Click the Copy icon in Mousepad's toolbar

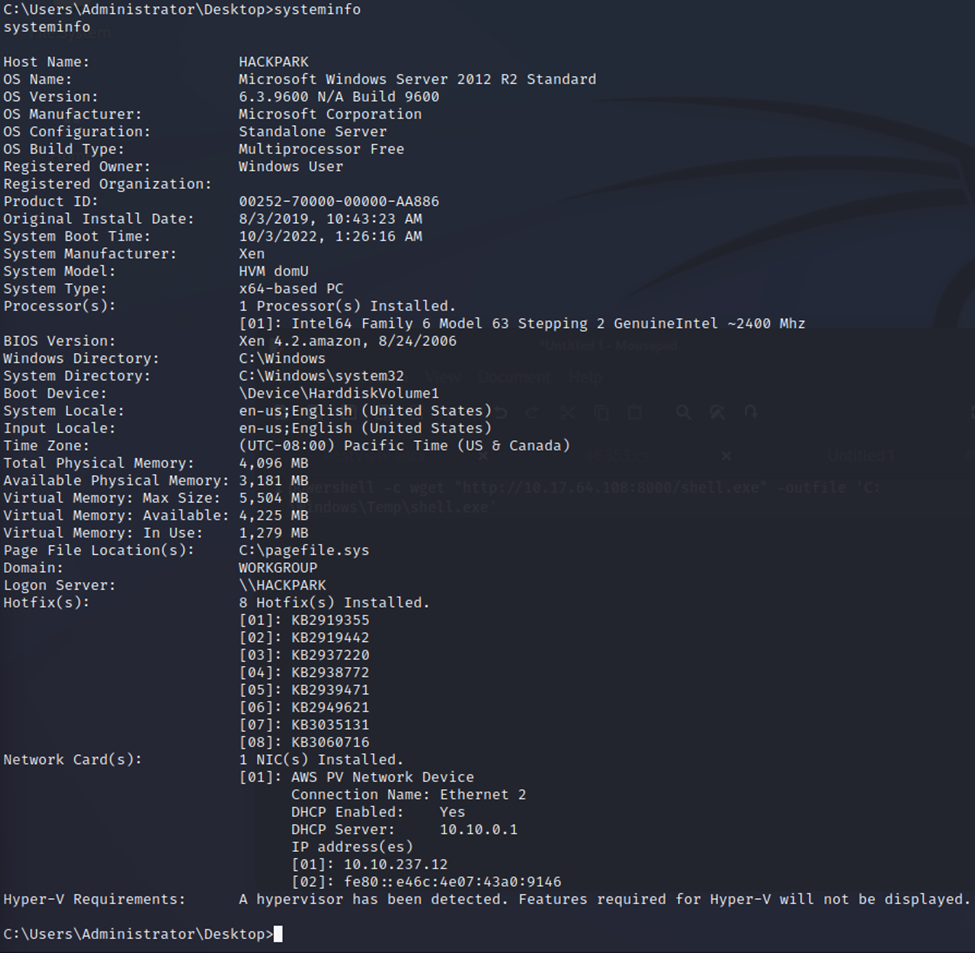point(599,413)
